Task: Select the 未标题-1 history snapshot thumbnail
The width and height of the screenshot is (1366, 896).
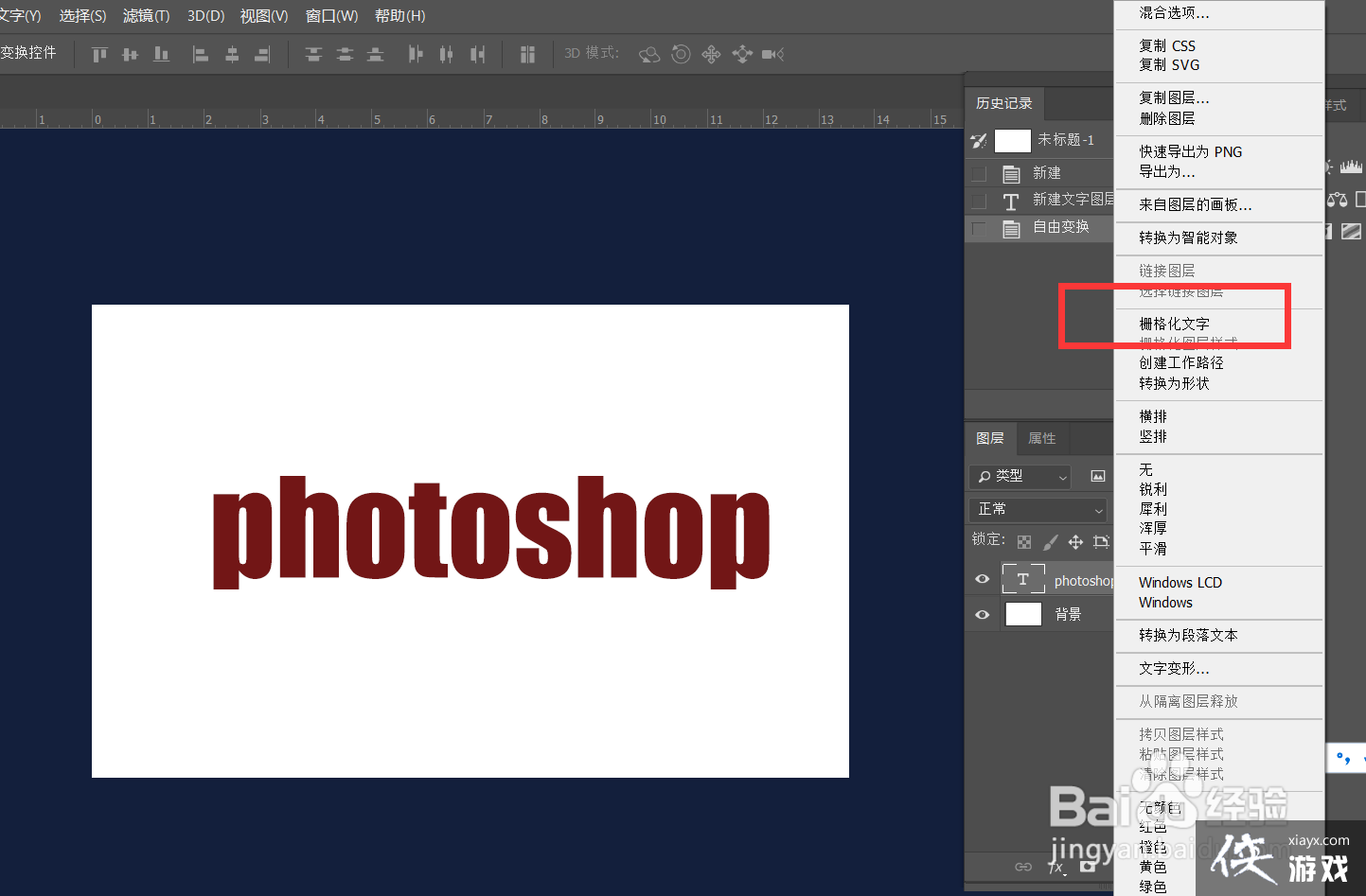Action: (1012, 141)
